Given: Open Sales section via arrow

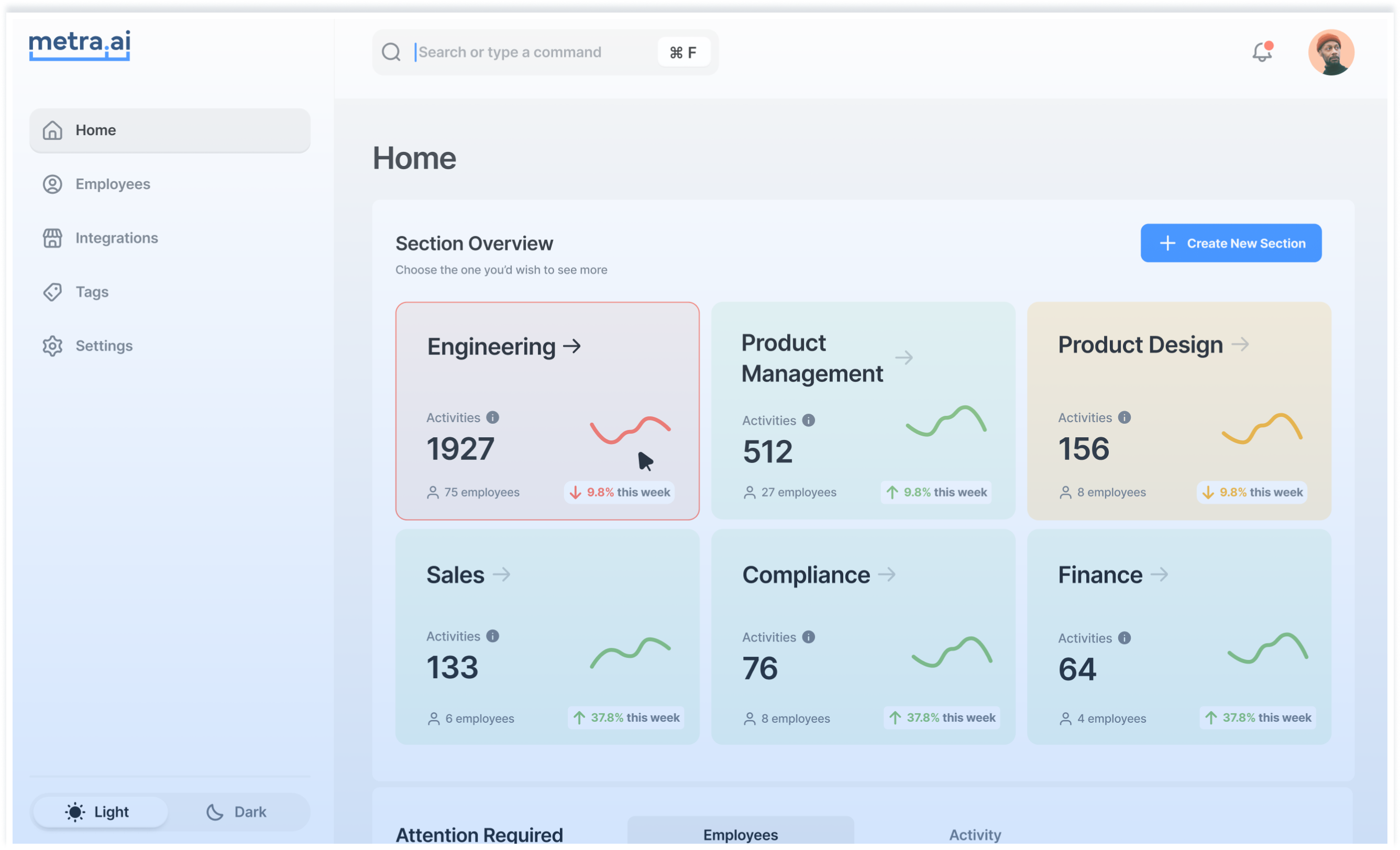Looking at the screenshot, I should point(501,575).
